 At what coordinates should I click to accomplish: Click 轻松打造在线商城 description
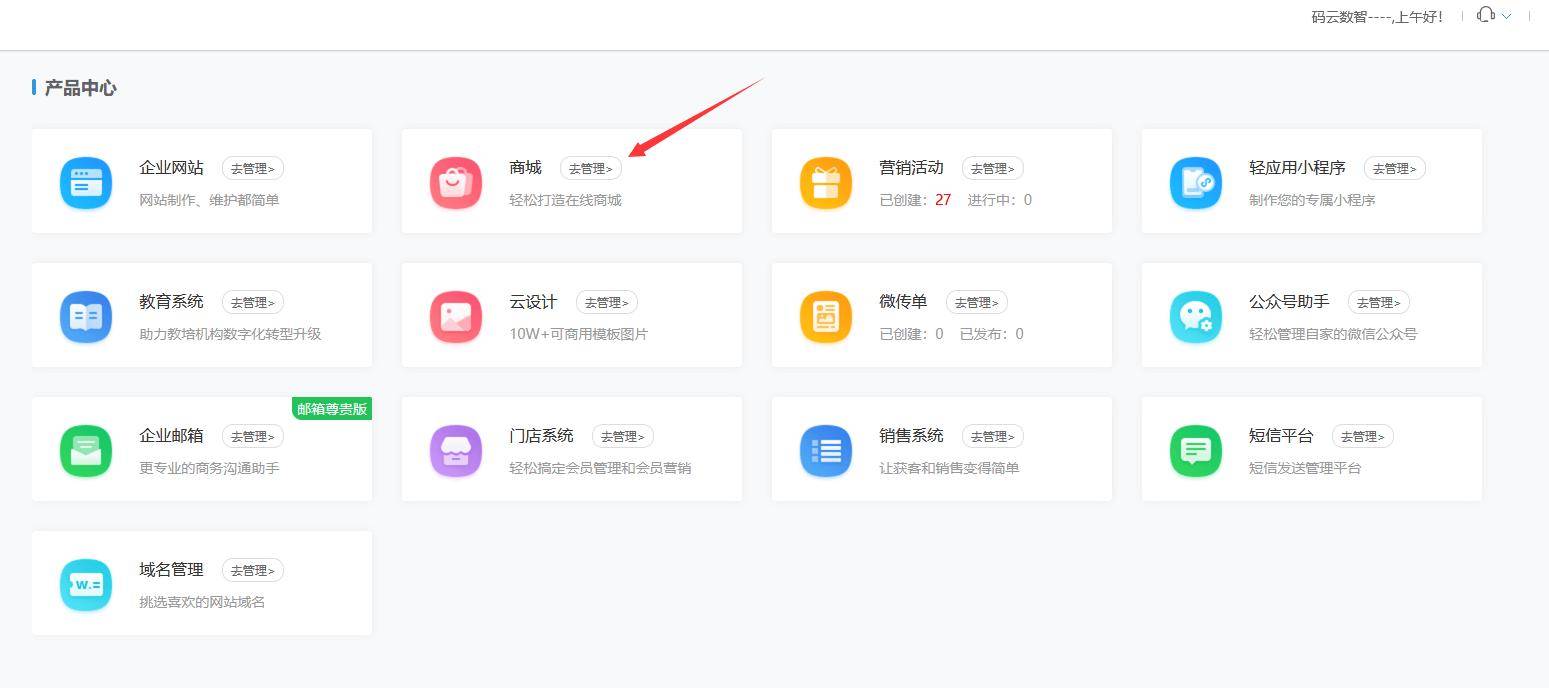pyautogui.click(x=565, y=200)
